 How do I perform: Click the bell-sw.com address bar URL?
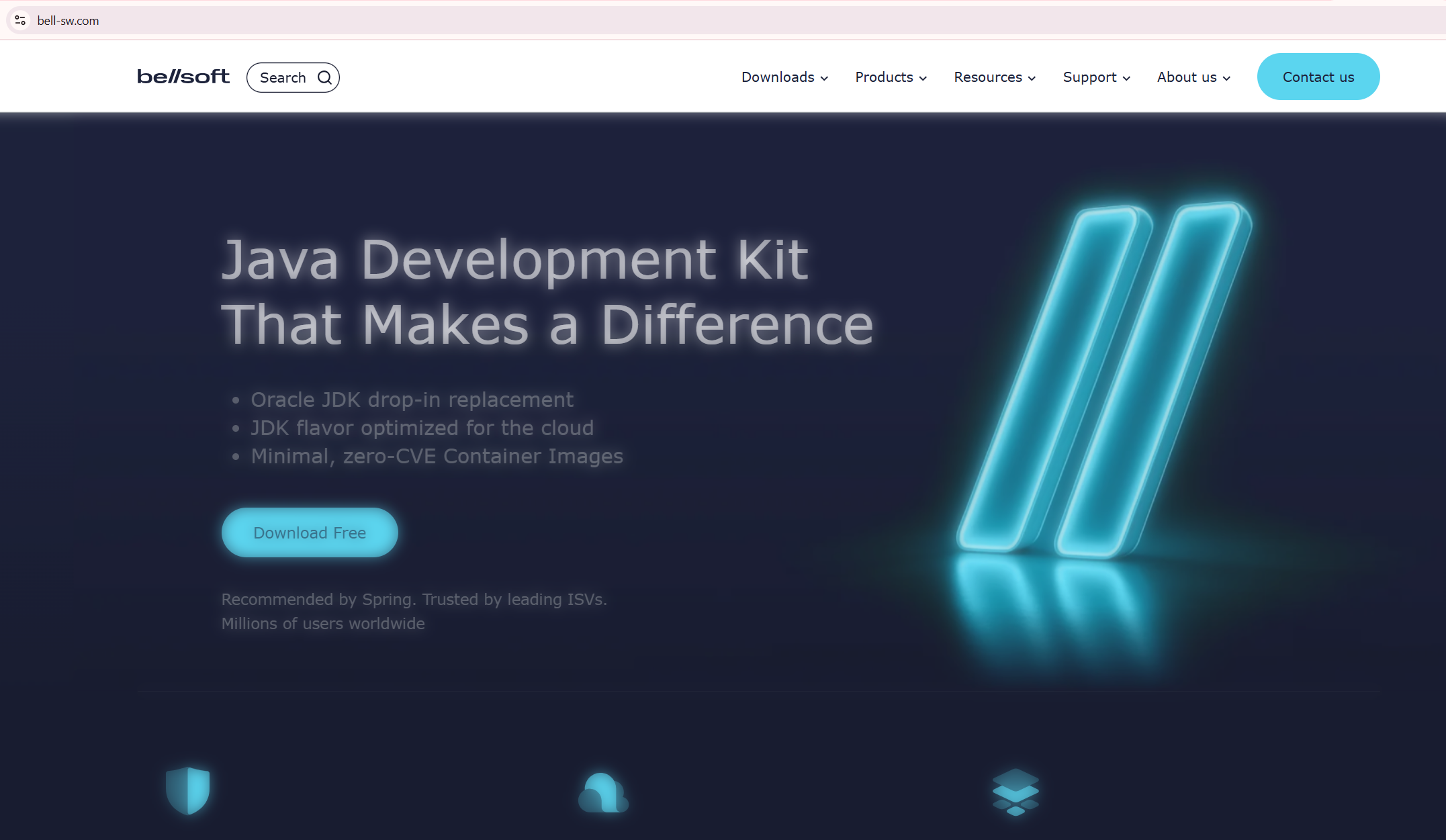(x=68, y=21)
